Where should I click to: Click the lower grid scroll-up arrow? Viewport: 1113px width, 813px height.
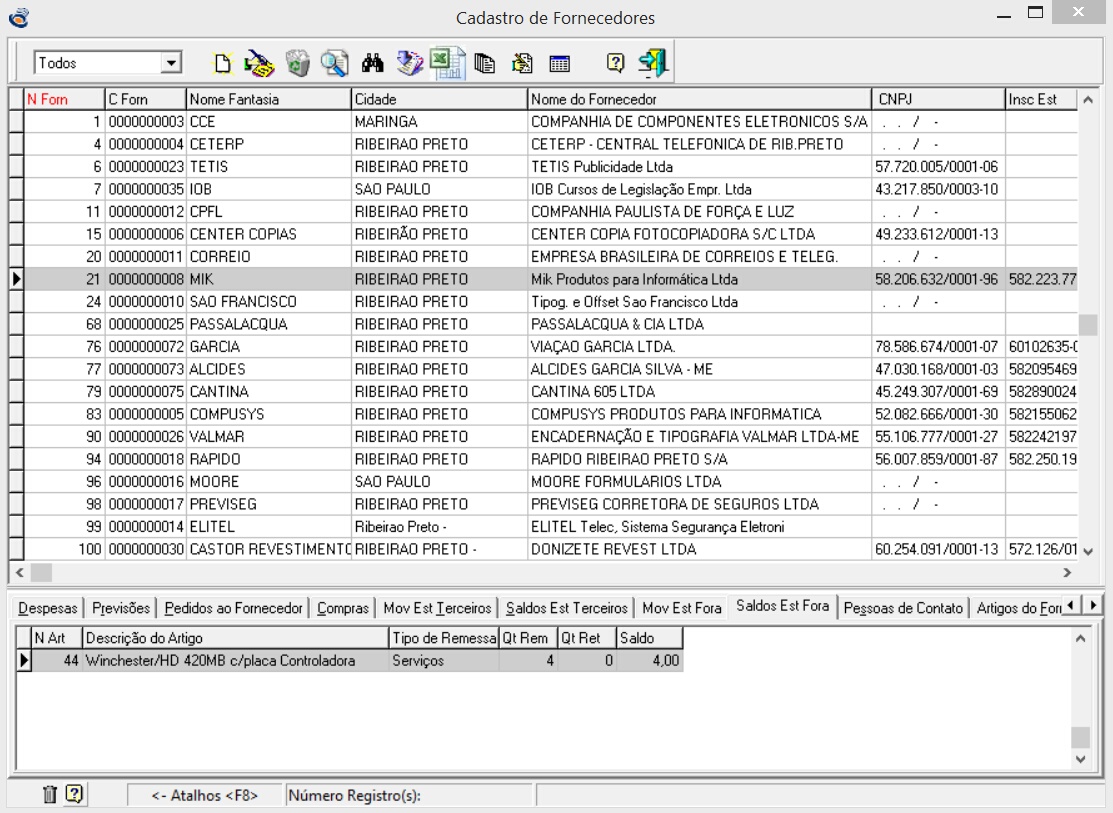1080,638
